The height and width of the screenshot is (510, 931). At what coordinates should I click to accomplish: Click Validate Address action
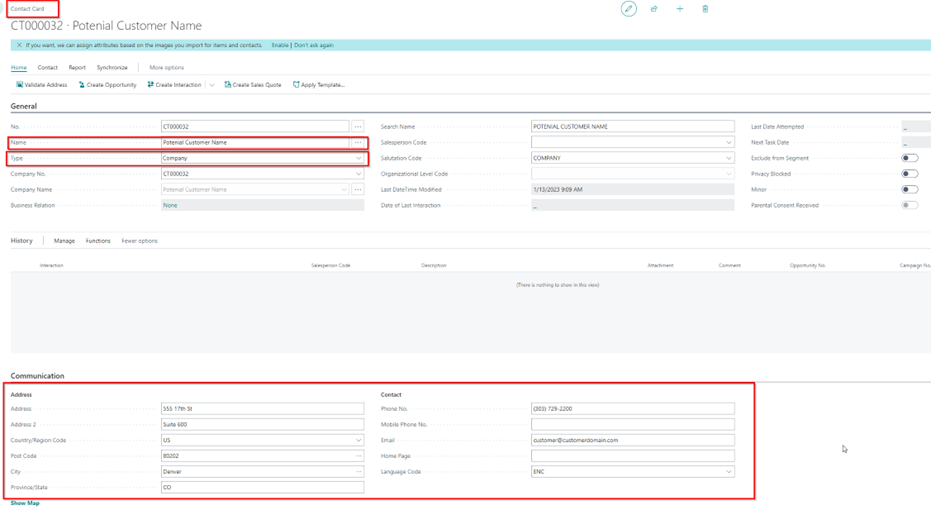pyautogui.click(x=42, y=85)
